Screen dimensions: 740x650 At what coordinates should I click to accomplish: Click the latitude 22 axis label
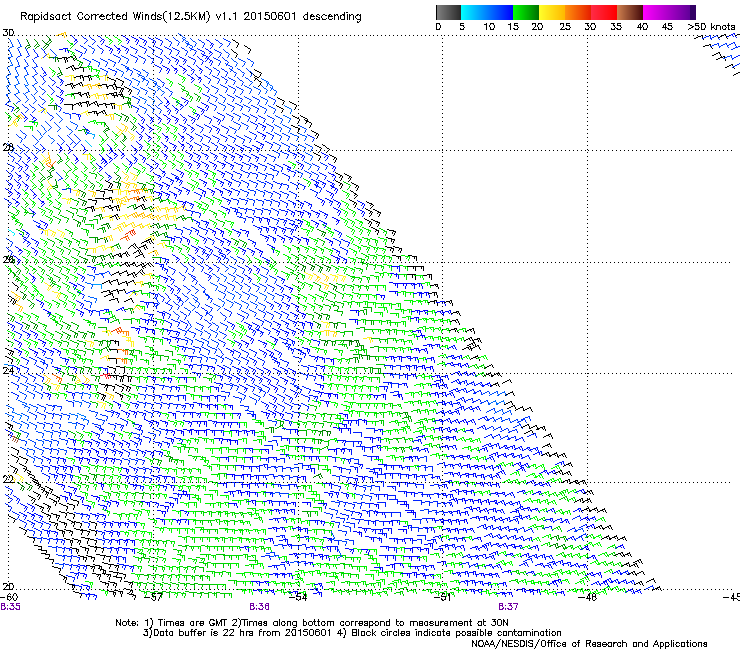(x=8, y=480)
